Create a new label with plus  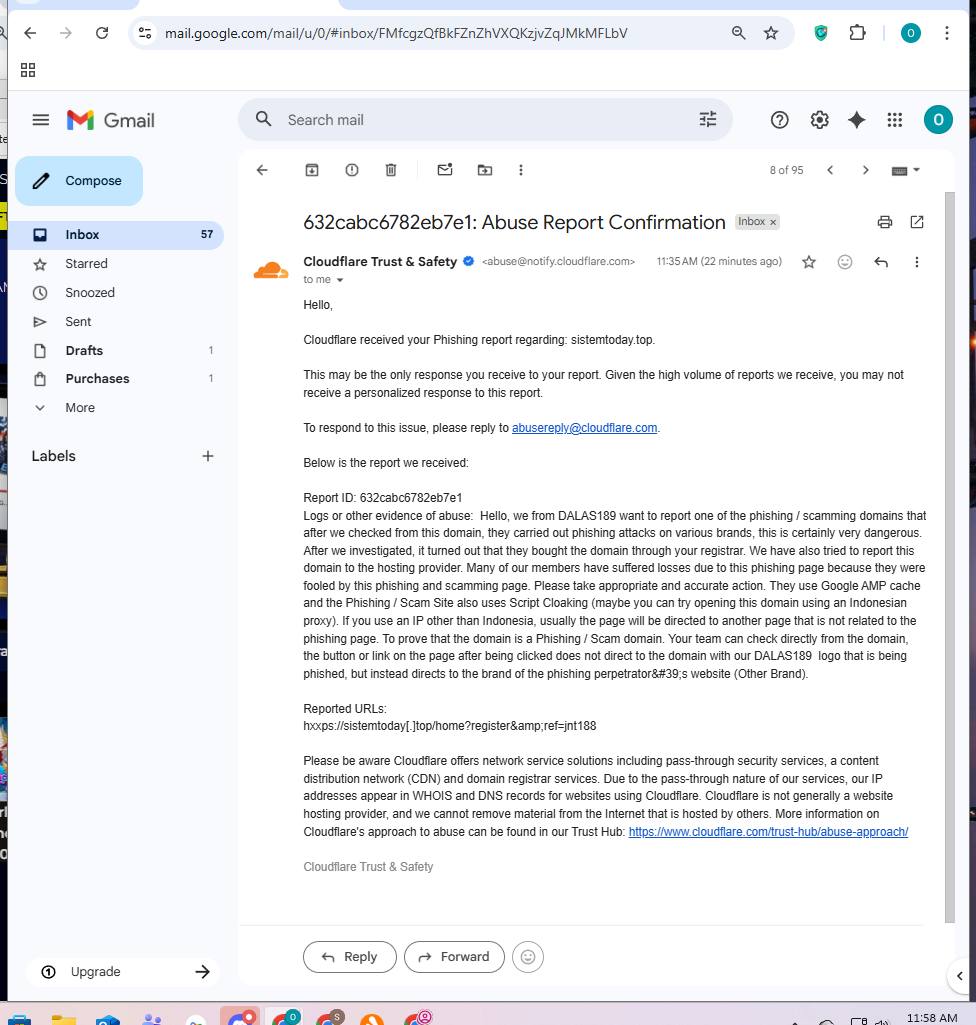[x=208, y=456]
